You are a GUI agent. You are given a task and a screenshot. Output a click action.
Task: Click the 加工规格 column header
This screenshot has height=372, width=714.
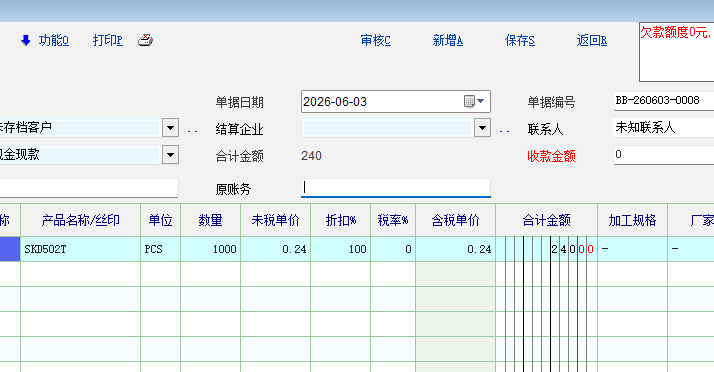tap(632, 220)
